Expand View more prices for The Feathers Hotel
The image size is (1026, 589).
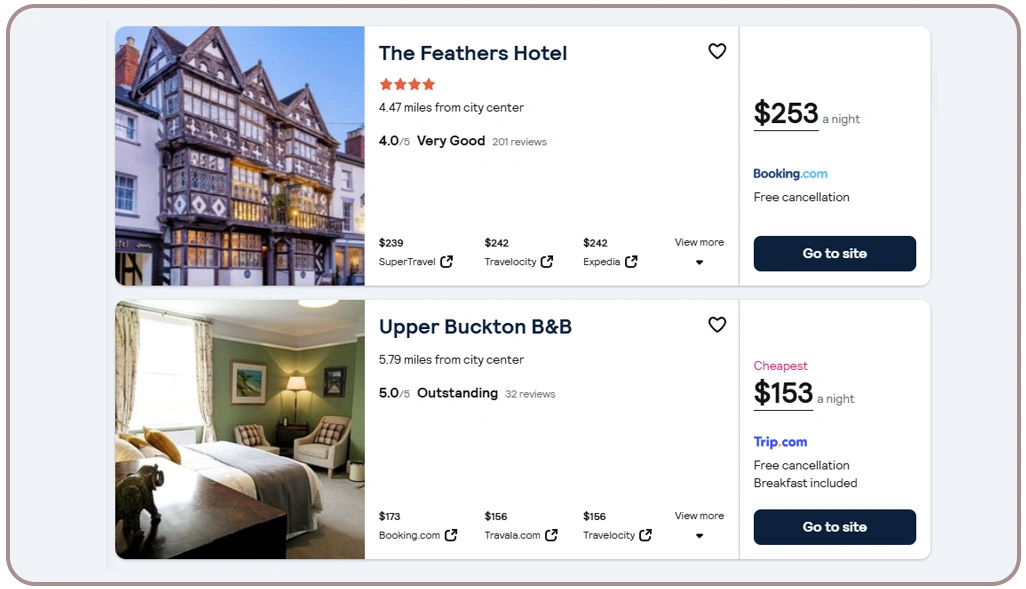[x=699, y=252]
